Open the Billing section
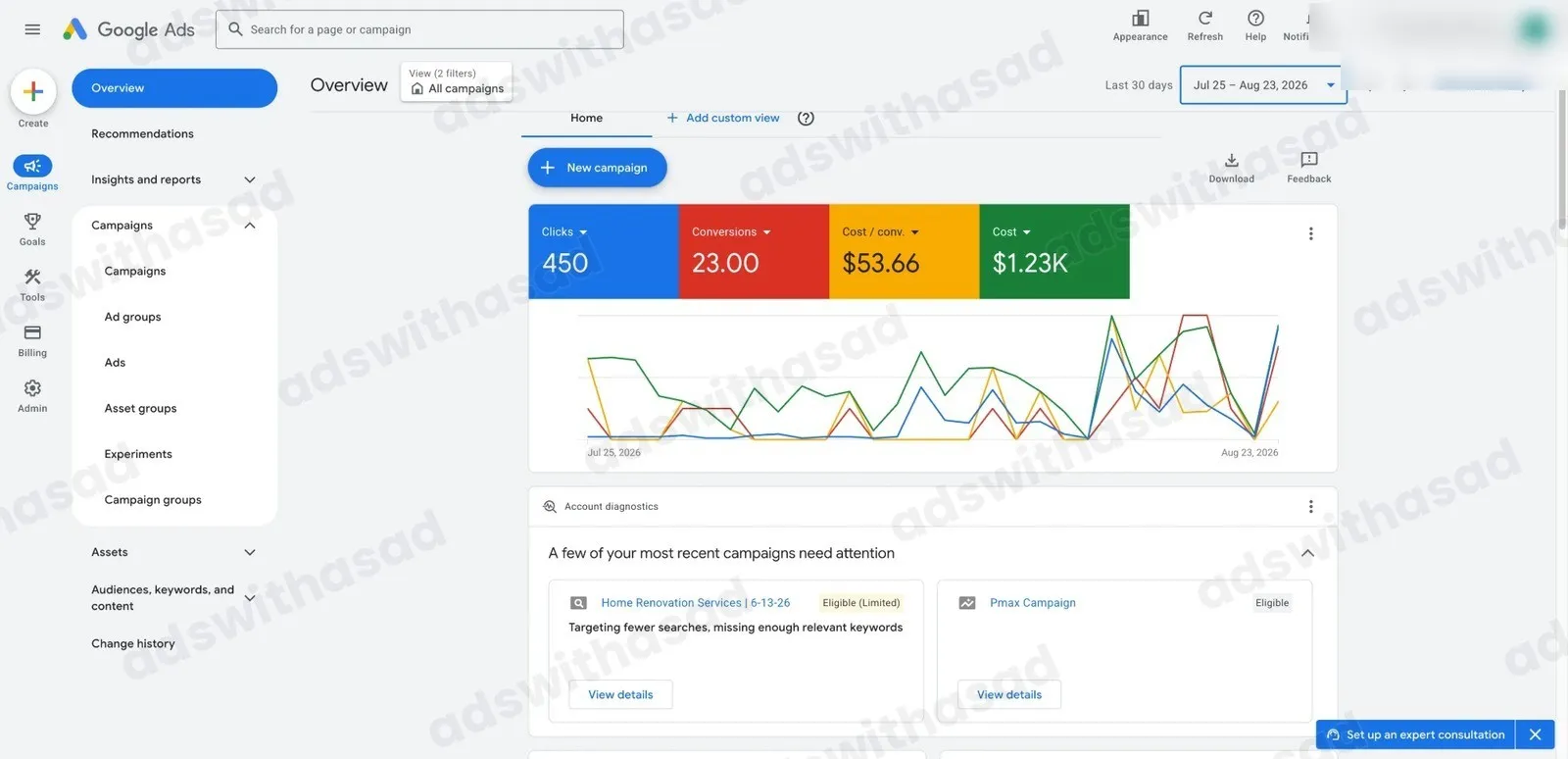Viewport: 1568px width, 759px height. pyautogui.click(x=32, y=340)
